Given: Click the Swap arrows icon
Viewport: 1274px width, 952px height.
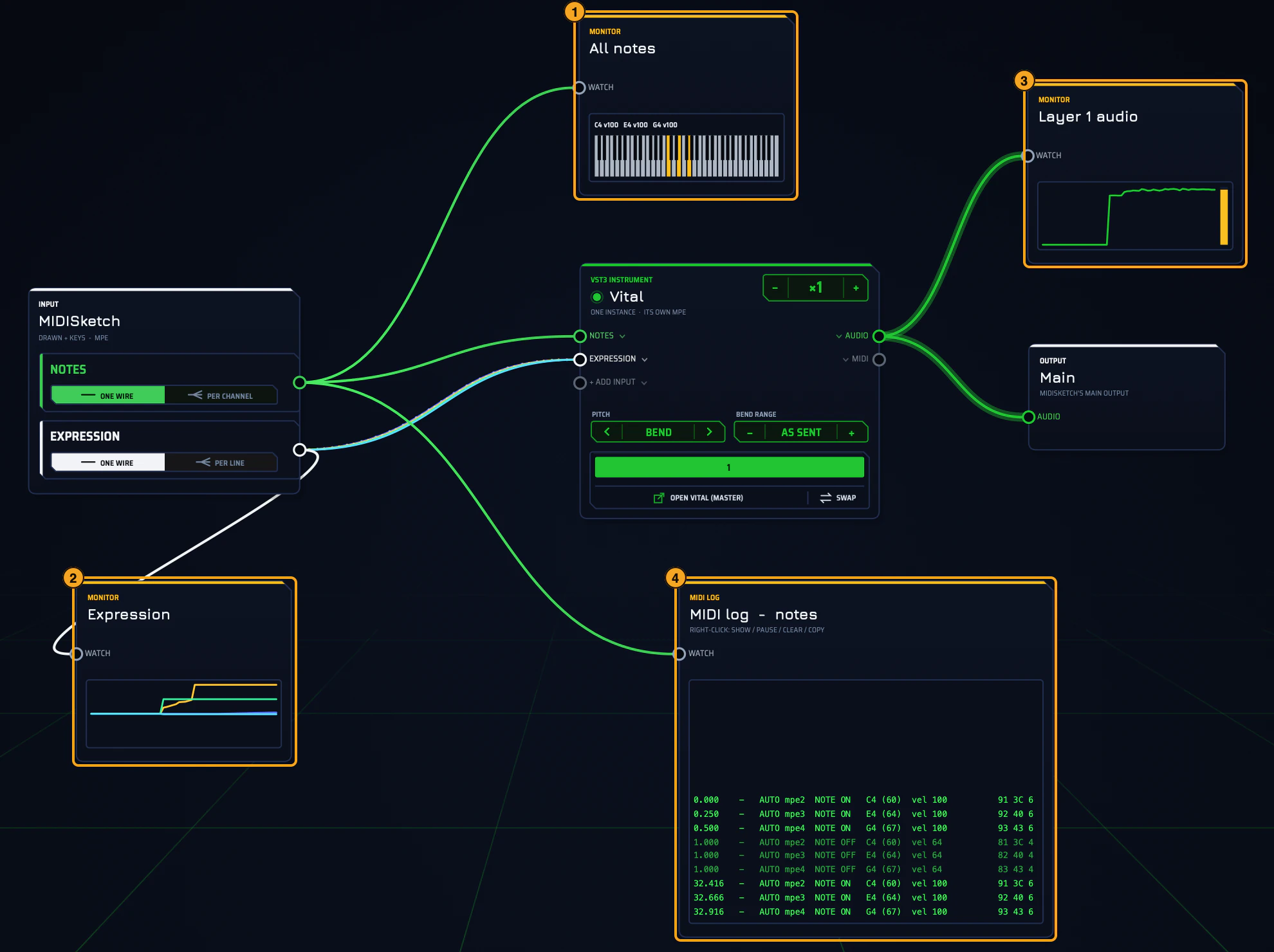Looking at the screenshot, I should click(x=826, y=498).
